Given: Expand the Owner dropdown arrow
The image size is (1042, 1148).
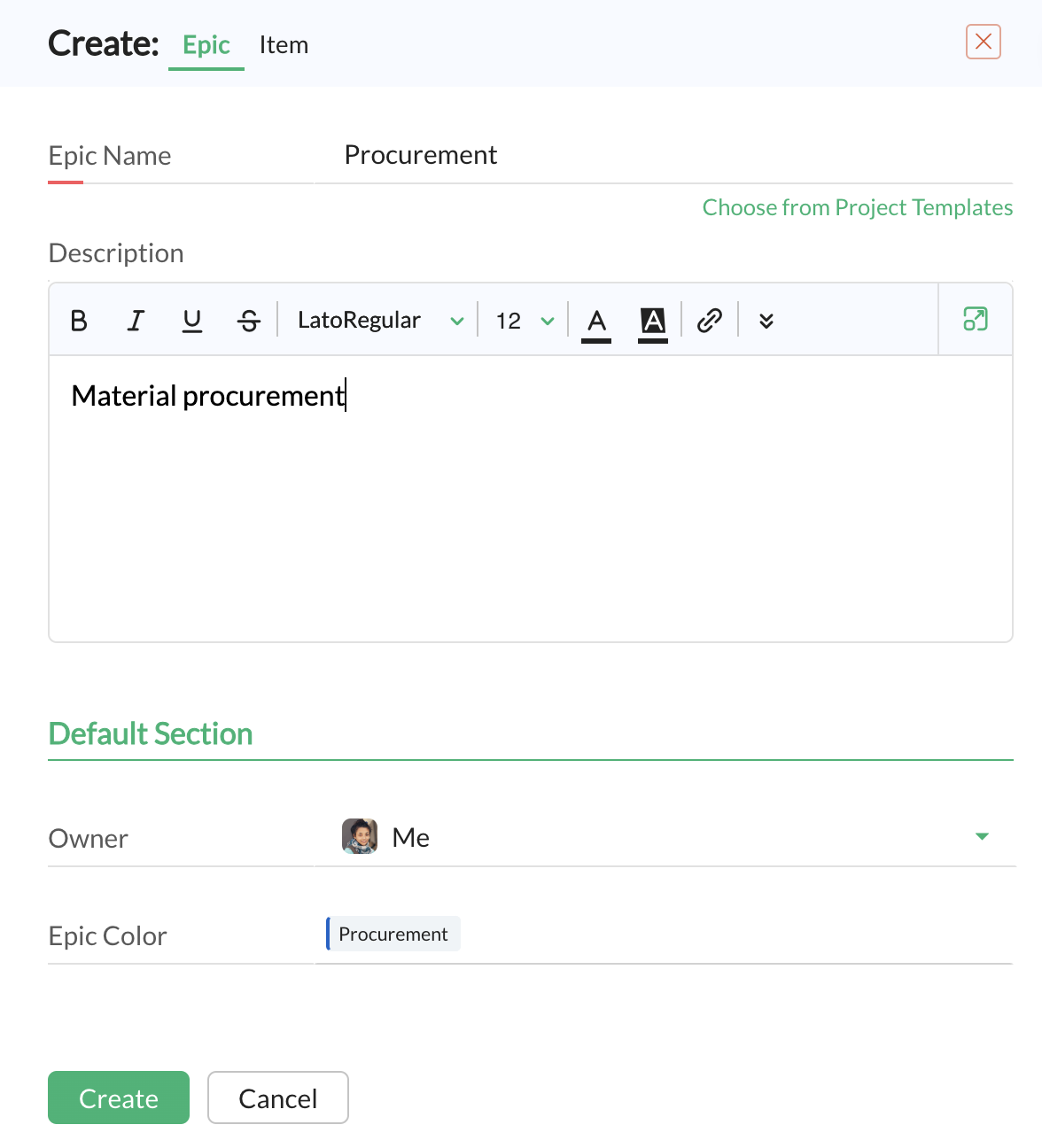Looking at the screenshot, I should (982, 836).
